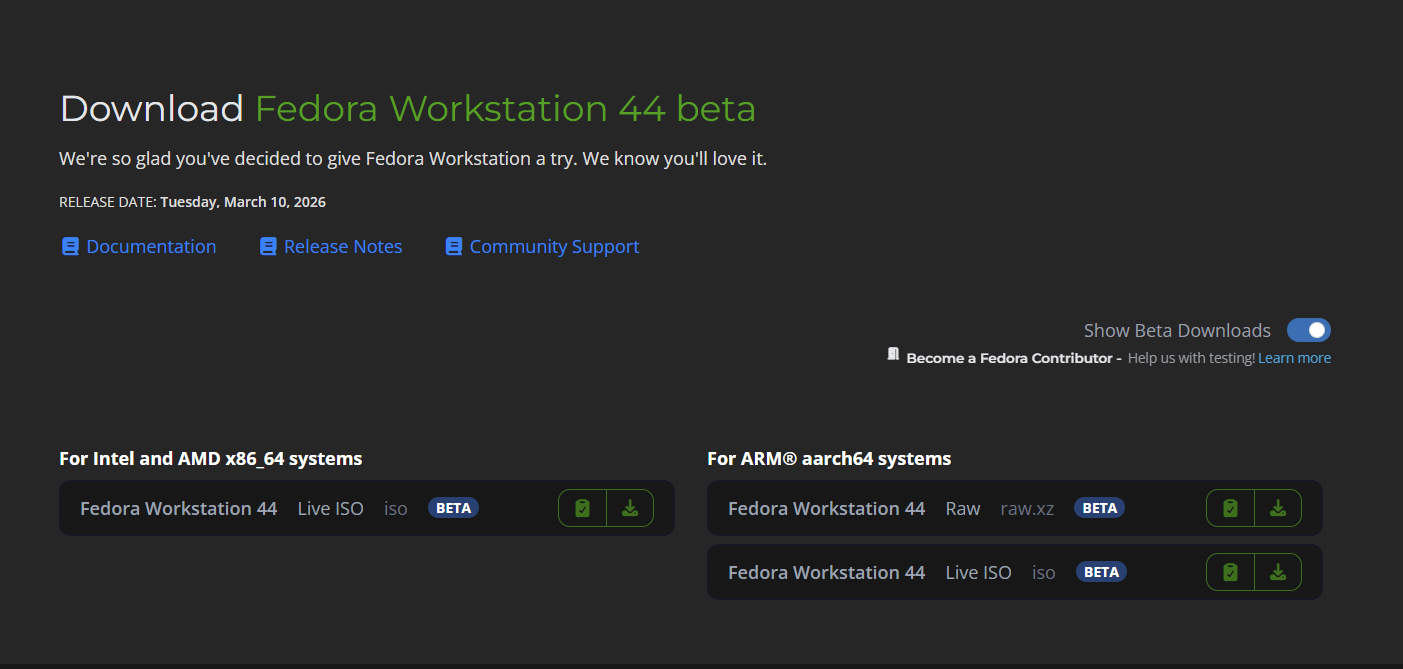Click BETA badge in x86_64 Live ISO row
This screenshot has width=1403, height=669.
(x=453, y=508)
